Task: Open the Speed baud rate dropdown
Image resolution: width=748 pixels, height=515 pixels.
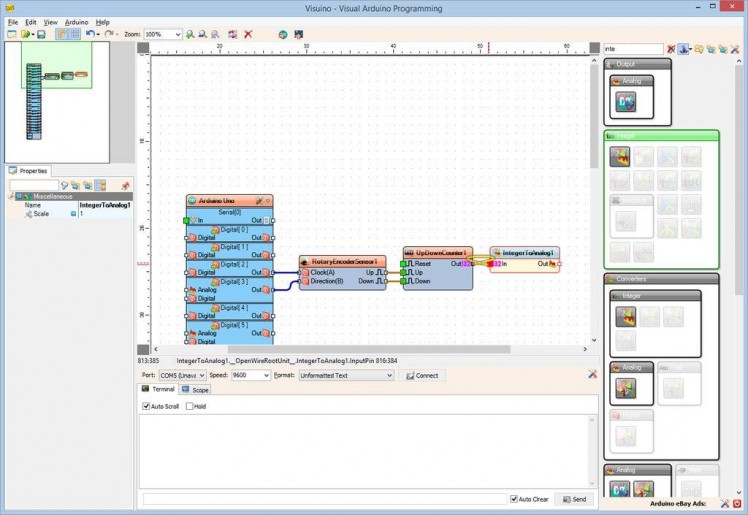Action: point(265,375)
